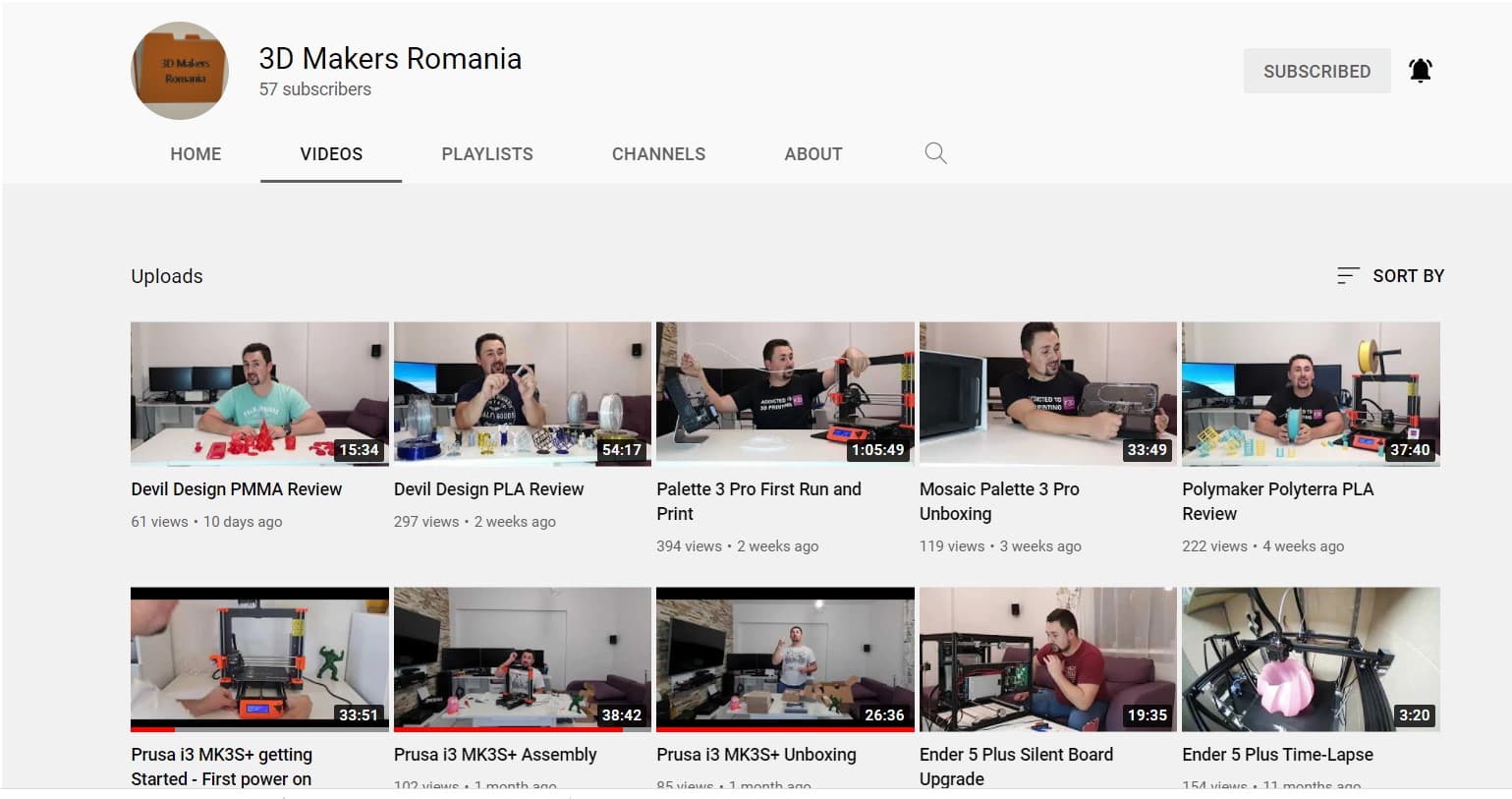This screenshot has width=1512, height=799.
Task: Open Prusa i3 MK3S+ getting Started title
Action: point(222,767)
